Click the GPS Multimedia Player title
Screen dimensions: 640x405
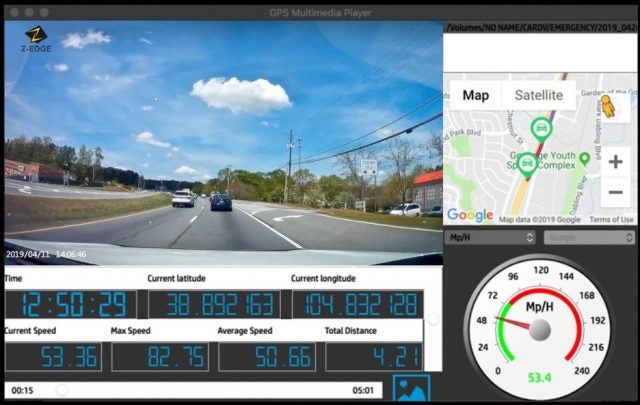320,13
